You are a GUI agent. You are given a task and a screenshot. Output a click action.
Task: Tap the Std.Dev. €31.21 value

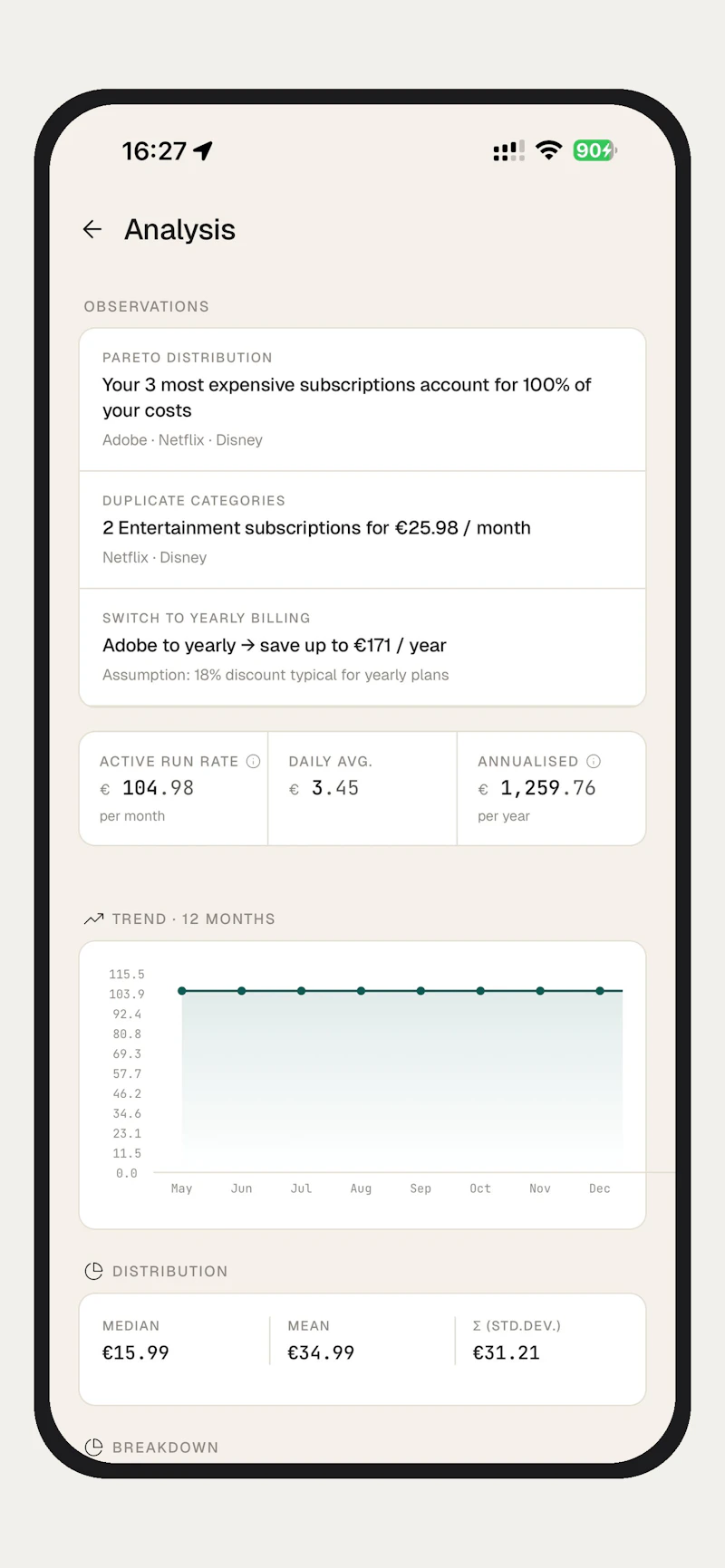507,1352
